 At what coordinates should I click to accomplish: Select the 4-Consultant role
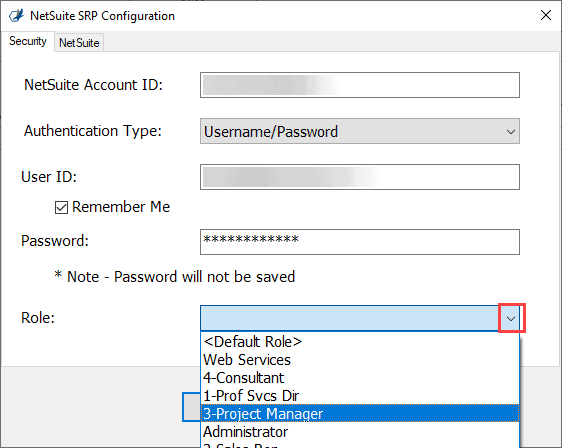(359, 378)
